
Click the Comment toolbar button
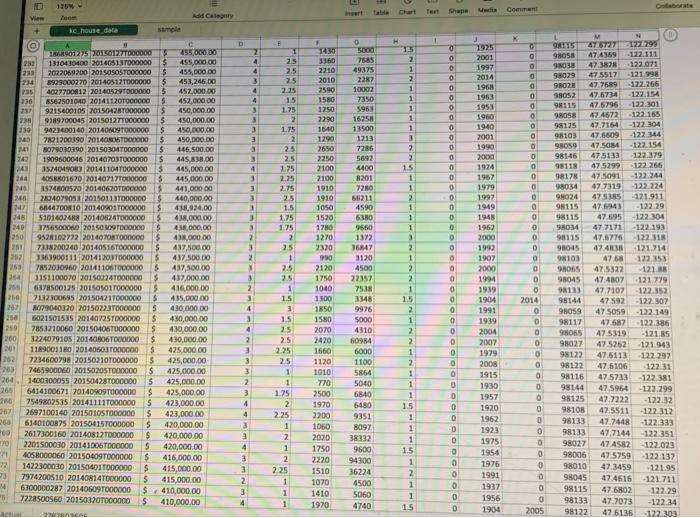coord(522,4)
